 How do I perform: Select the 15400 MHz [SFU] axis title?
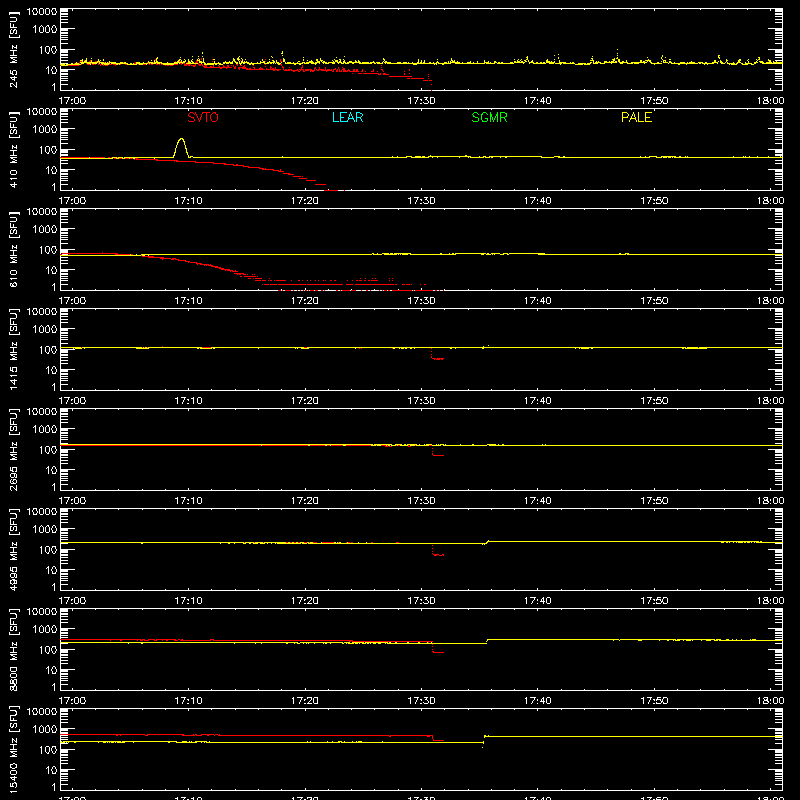13,749
